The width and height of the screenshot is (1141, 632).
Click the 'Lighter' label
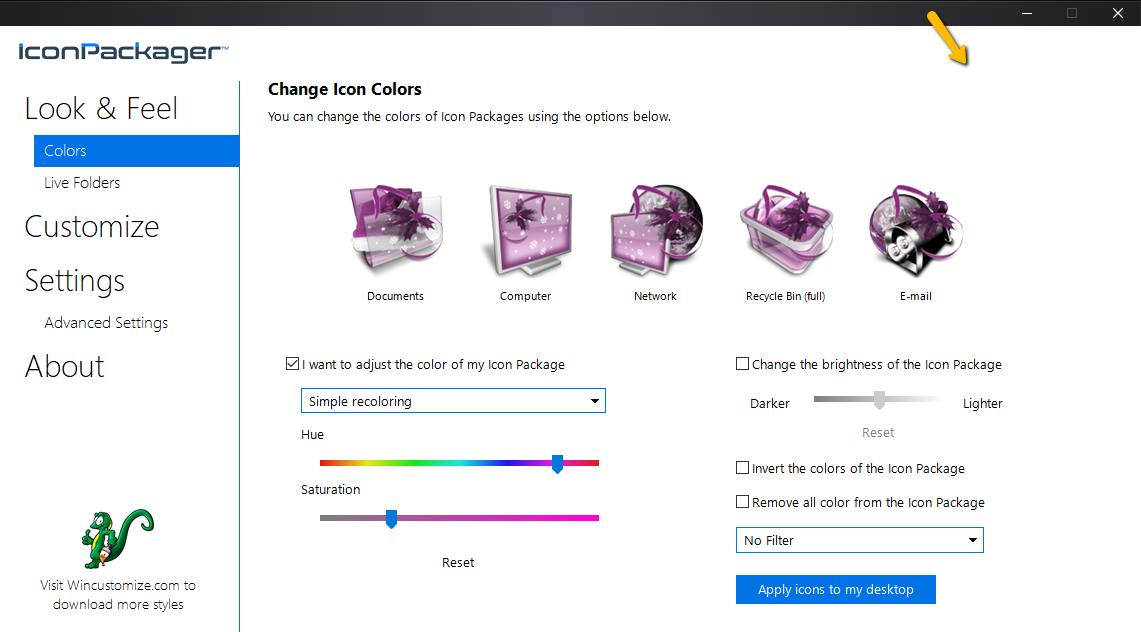point(982,403)
